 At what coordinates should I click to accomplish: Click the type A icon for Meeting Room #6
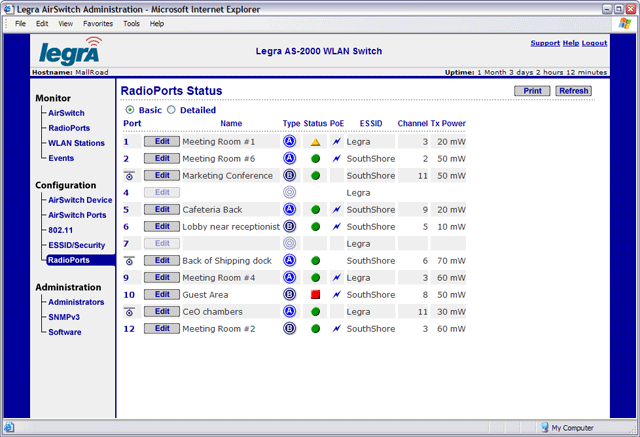pyautogui.click(x=289, y=158)
